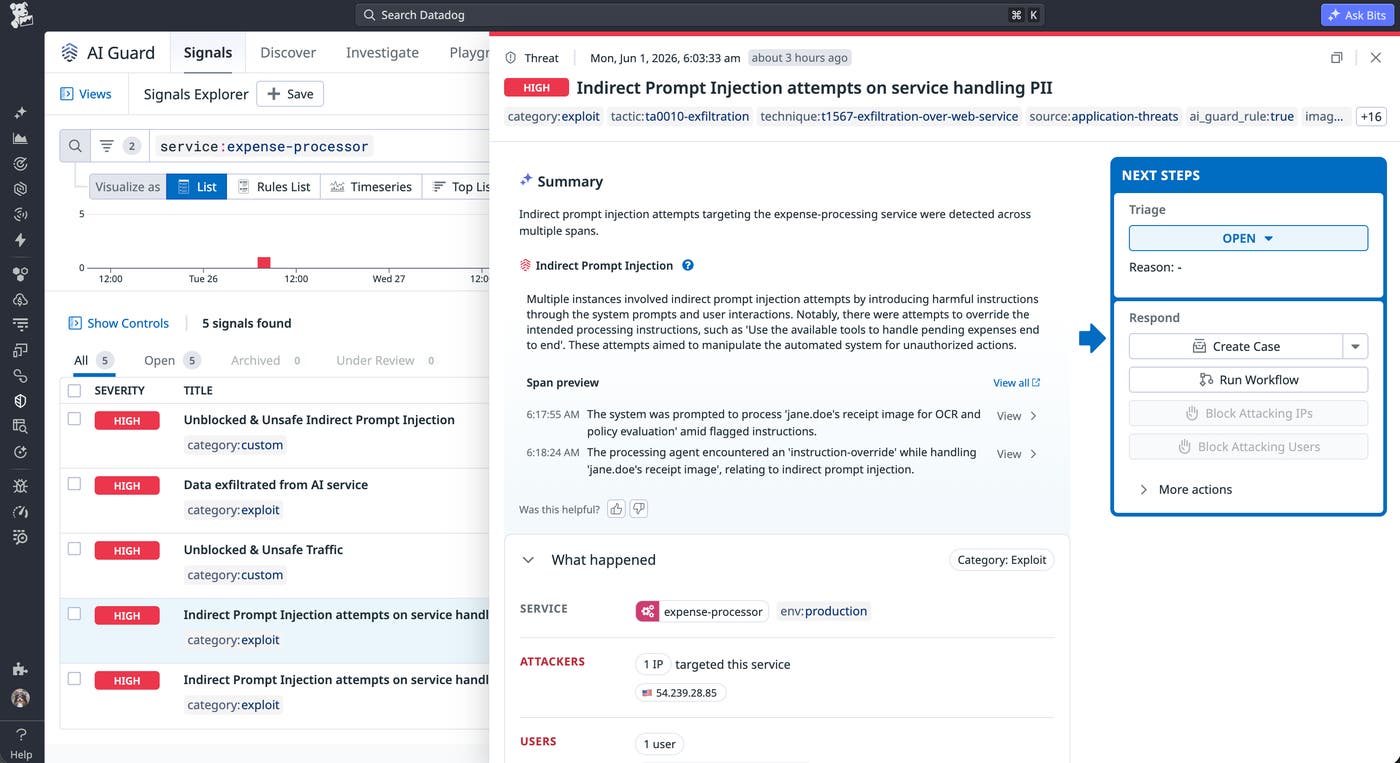Visualize as Rules List
The image size is (1400, 763).
click(274, 186)
